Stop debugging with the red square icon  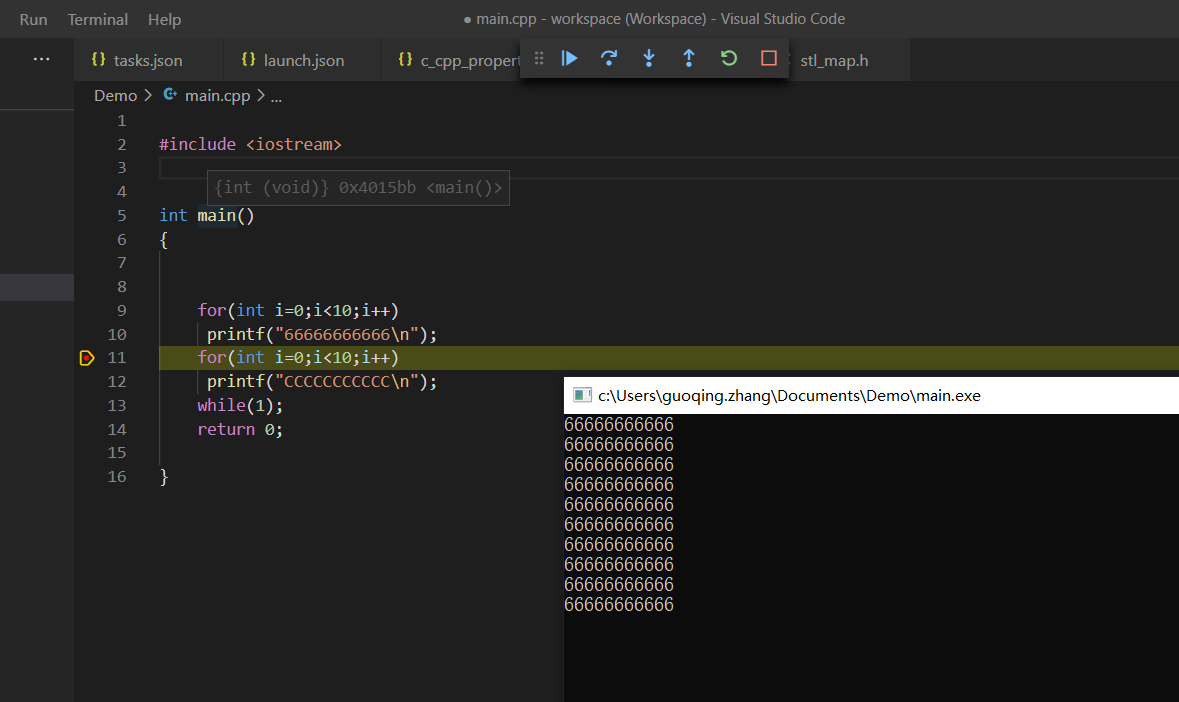pyautogui.click(x=768, y=58)
